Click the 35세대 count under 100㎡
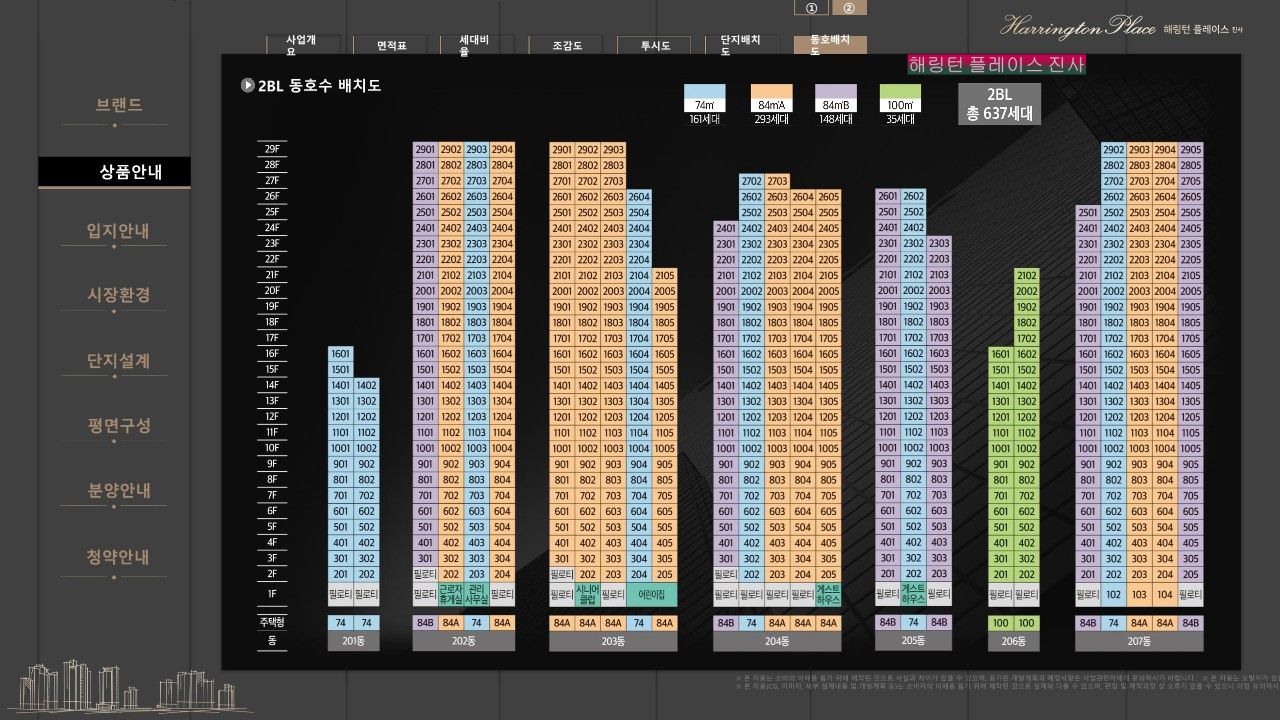 click(901, 119)
